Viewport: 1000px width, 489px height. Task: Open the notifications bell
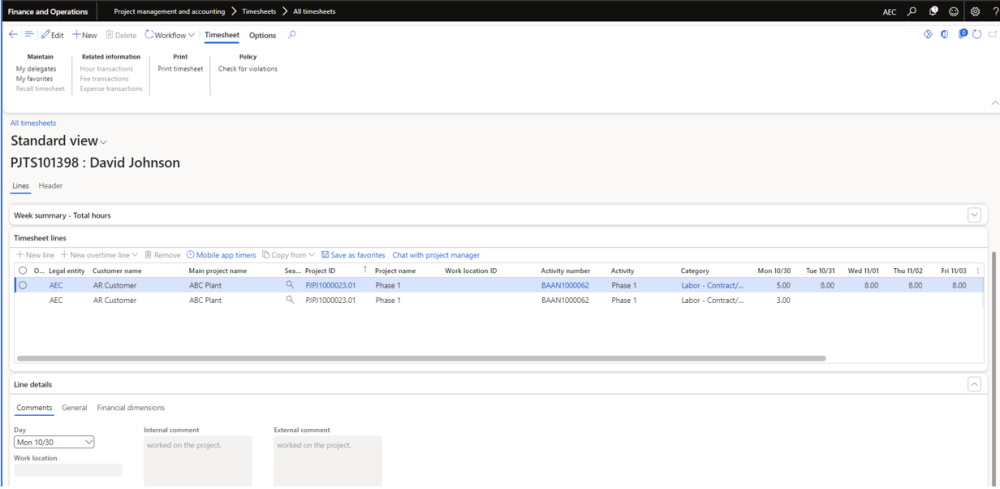[933, 12]
